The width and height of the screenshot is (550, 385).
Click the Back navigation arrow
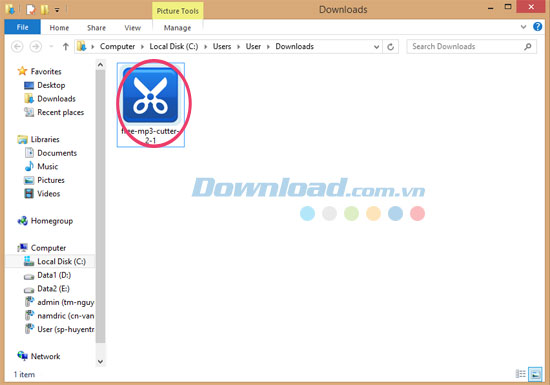[x=17, y=46]
